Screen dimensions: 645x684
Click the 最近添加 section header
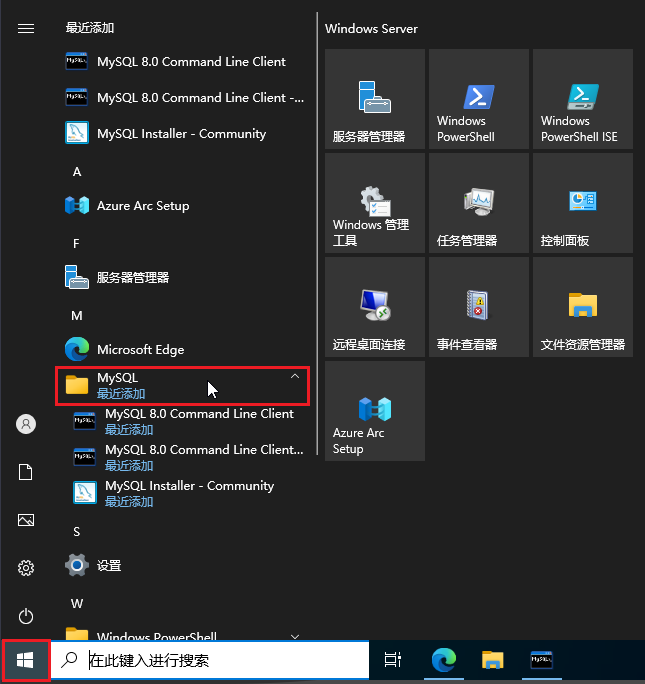[90, 28]
